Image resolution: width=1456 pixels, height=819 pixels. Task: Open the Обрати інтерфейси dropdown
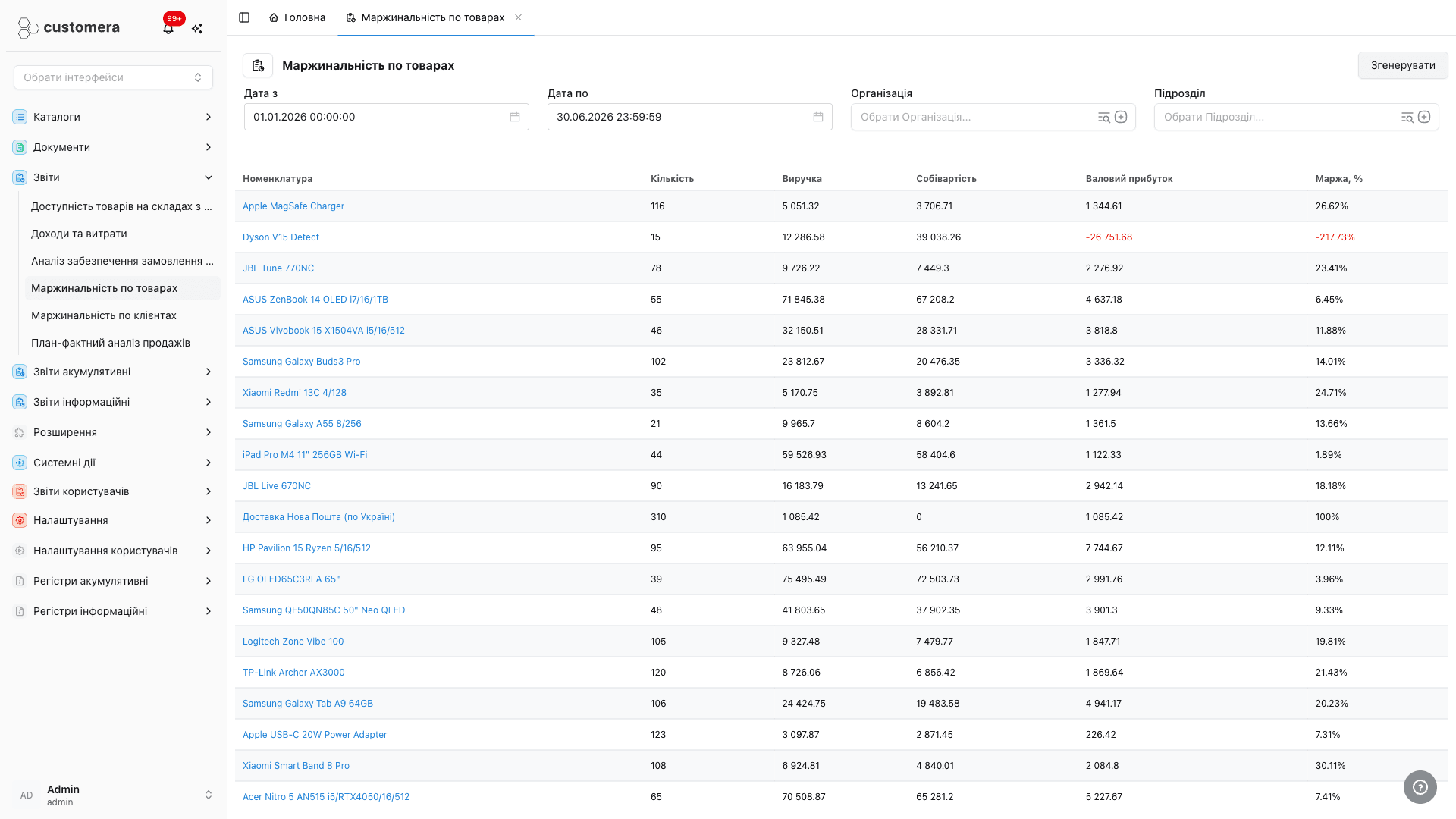pos(113,77)
